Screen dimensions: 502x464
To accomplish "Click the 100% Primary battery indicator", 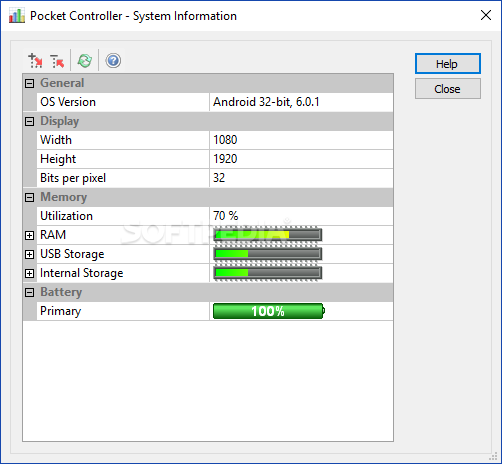I will 269,311.
